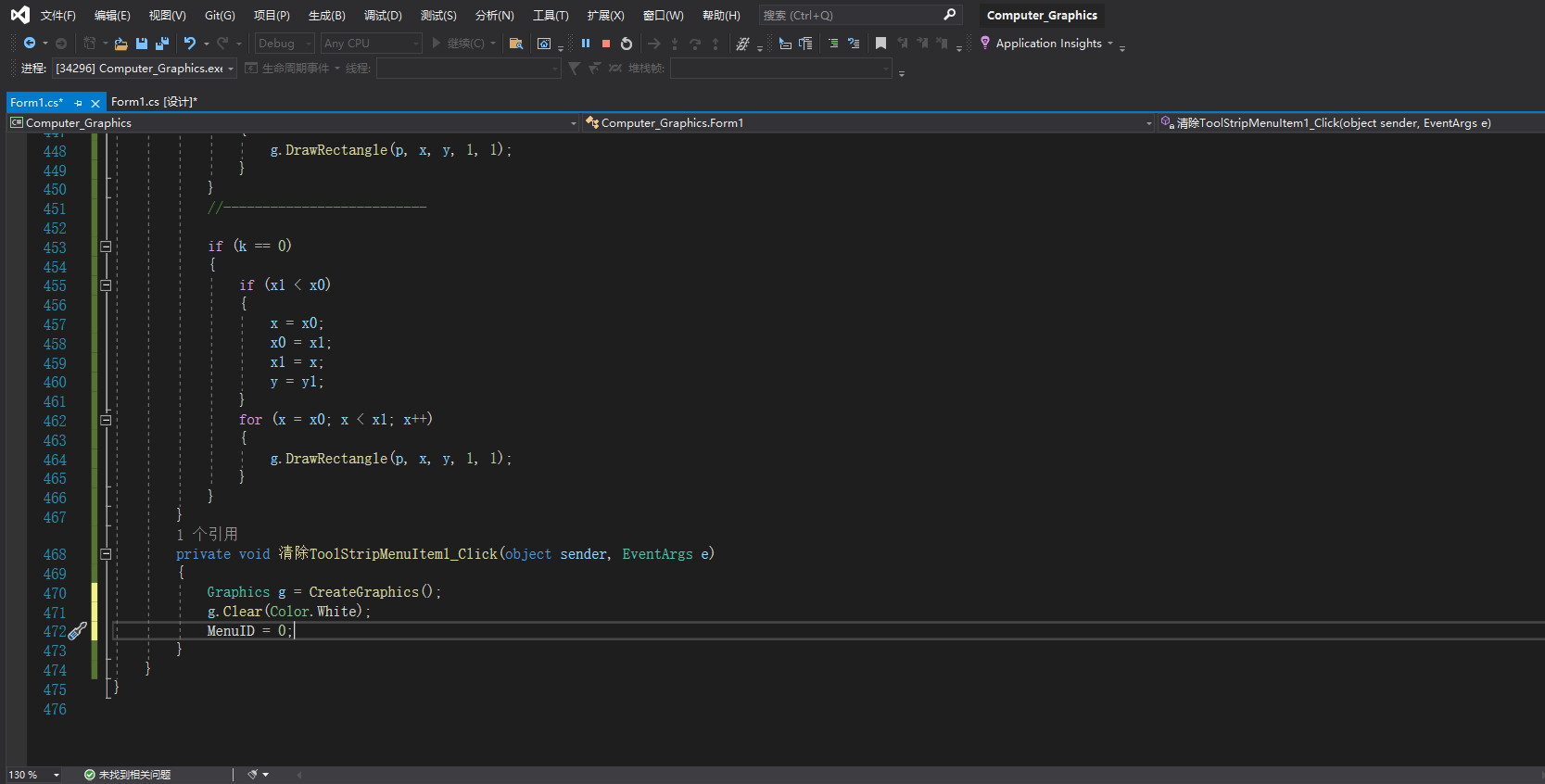Screen dimensions: 1545x784
Task: Open the process Computer_Graphics.exe dropdown
Action: coord(144,69)
